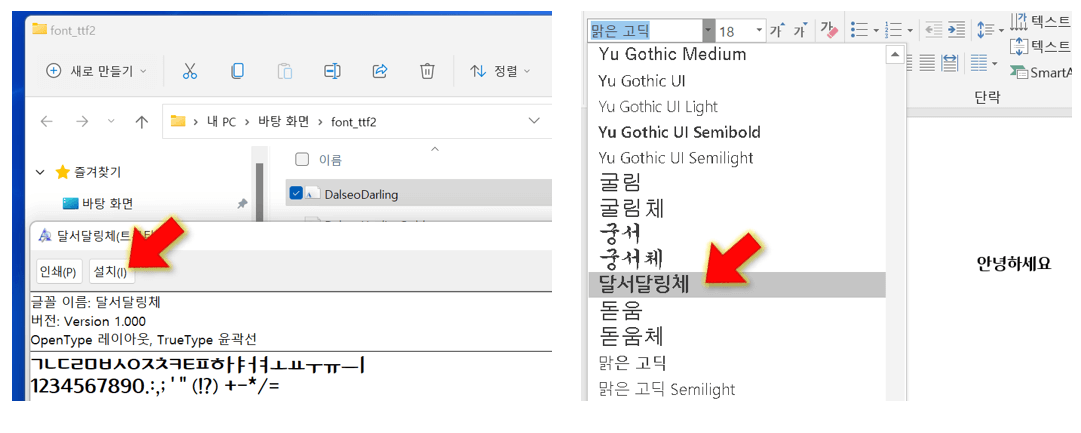The width and height of the screenshot is (1081, 433).
Task: Click the Rename icon in Explorer toolbar
Action: [332, 71]
